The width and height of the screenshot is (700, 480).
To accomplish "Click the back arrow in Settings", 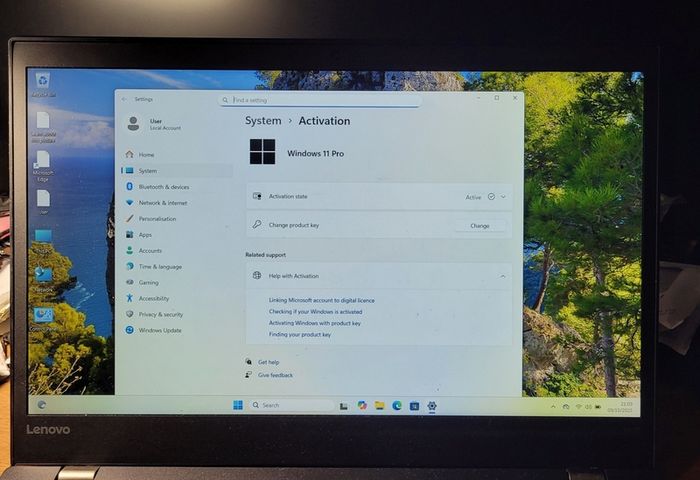I will pos(124,99).
